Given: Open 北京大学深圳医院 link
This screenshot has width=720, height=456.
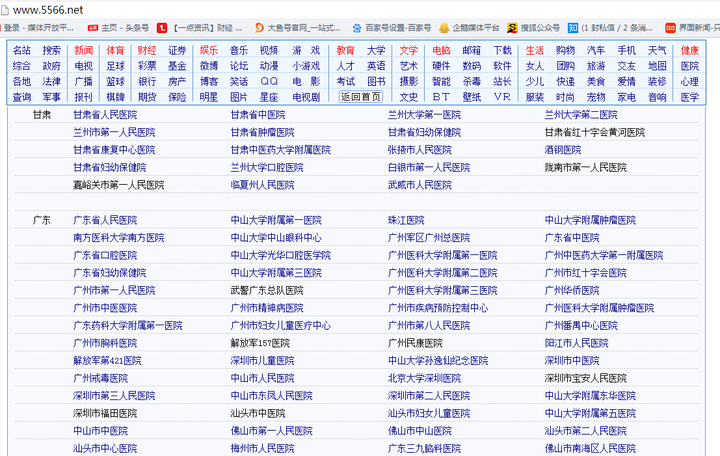Looking at the screenshot, I should tap(424, 378).
